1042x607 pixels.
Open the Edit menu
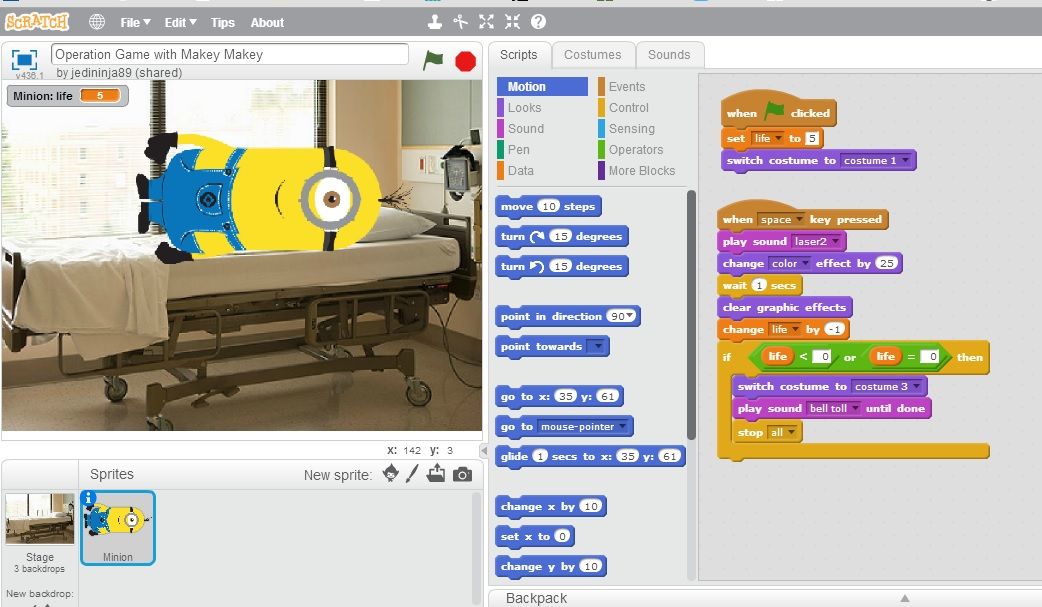click(180, 21)
